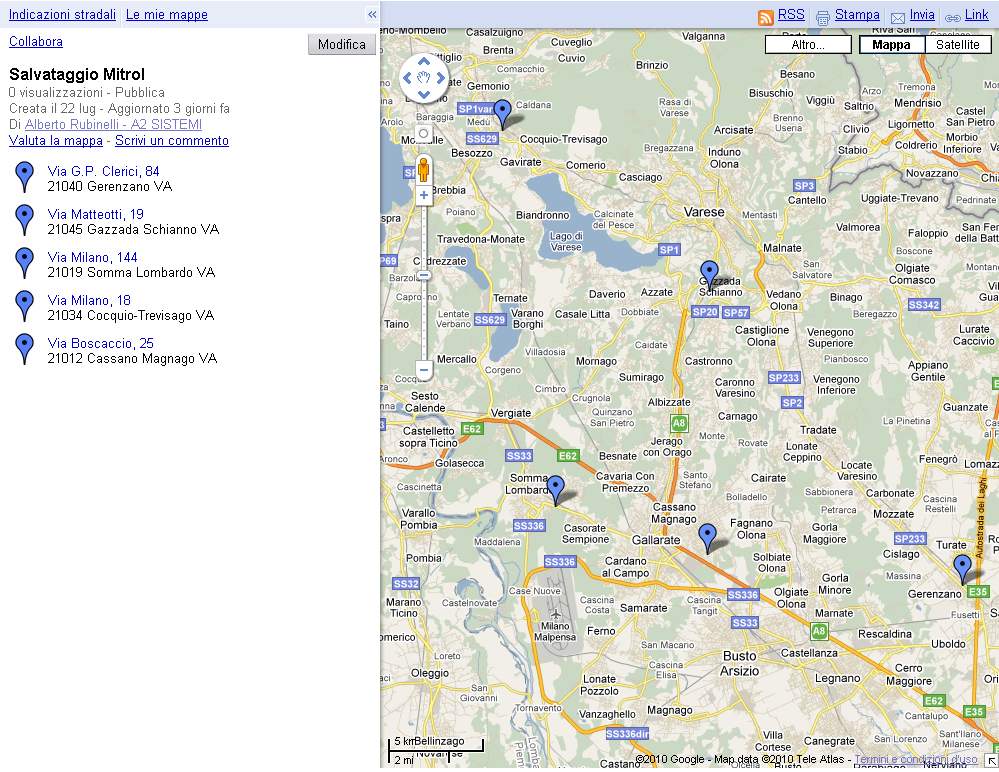The height and width of the screenshot is (772, 999).
Task: Pan the map right with arrow
Action: pos(440,78)
